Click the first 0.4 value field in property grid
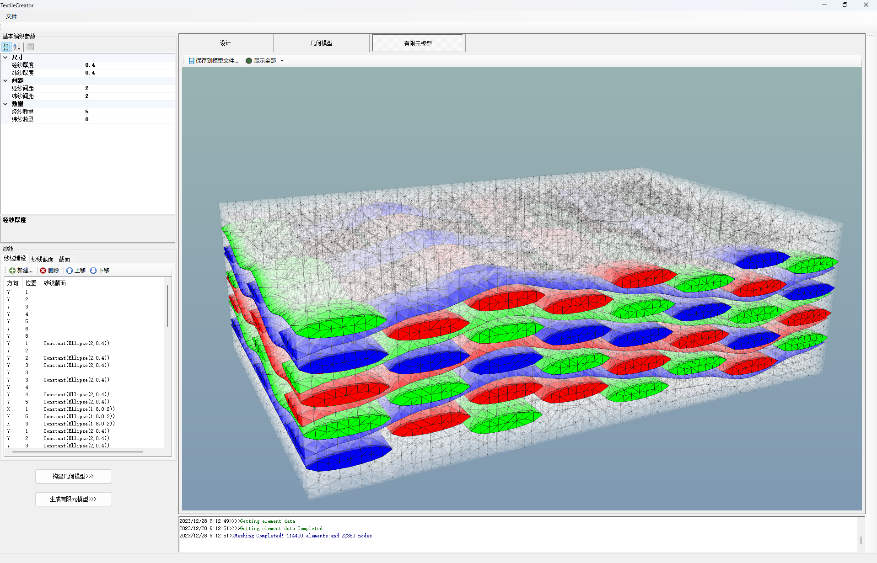 click(x=90, y=65)
